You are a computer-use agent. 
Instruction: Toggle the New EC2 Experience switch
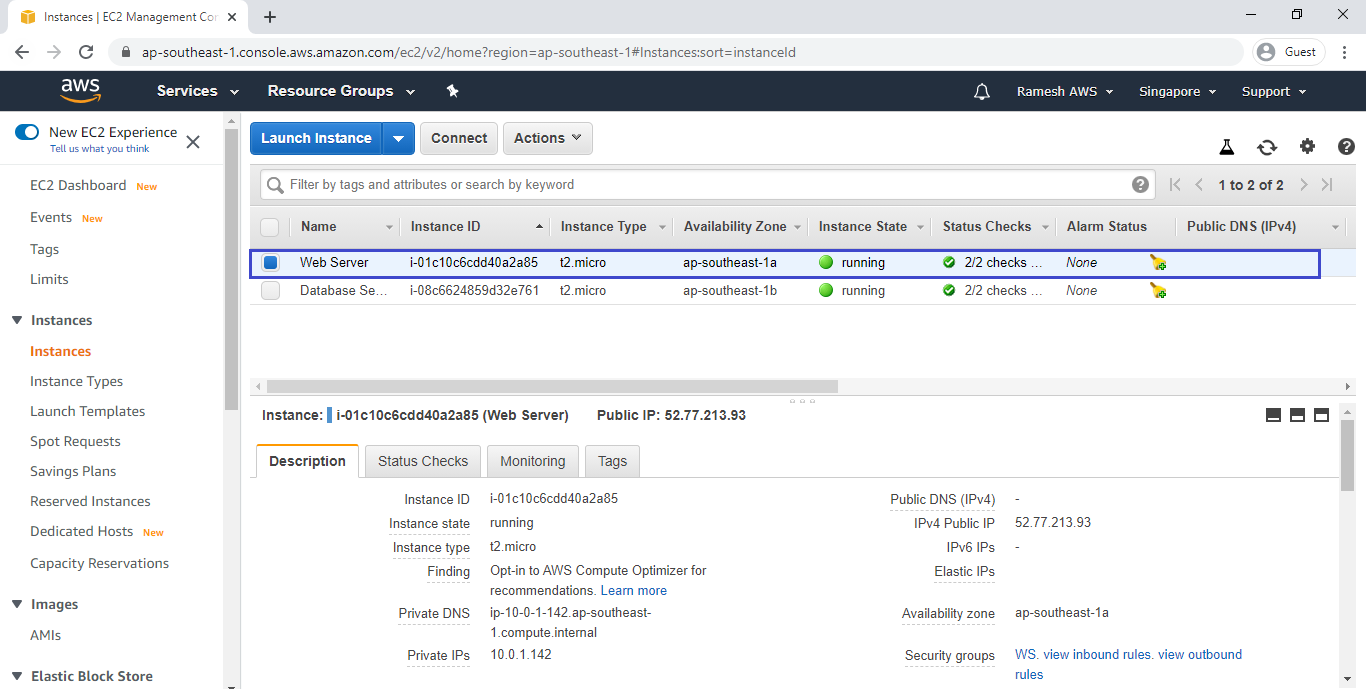tap(27, 132)
